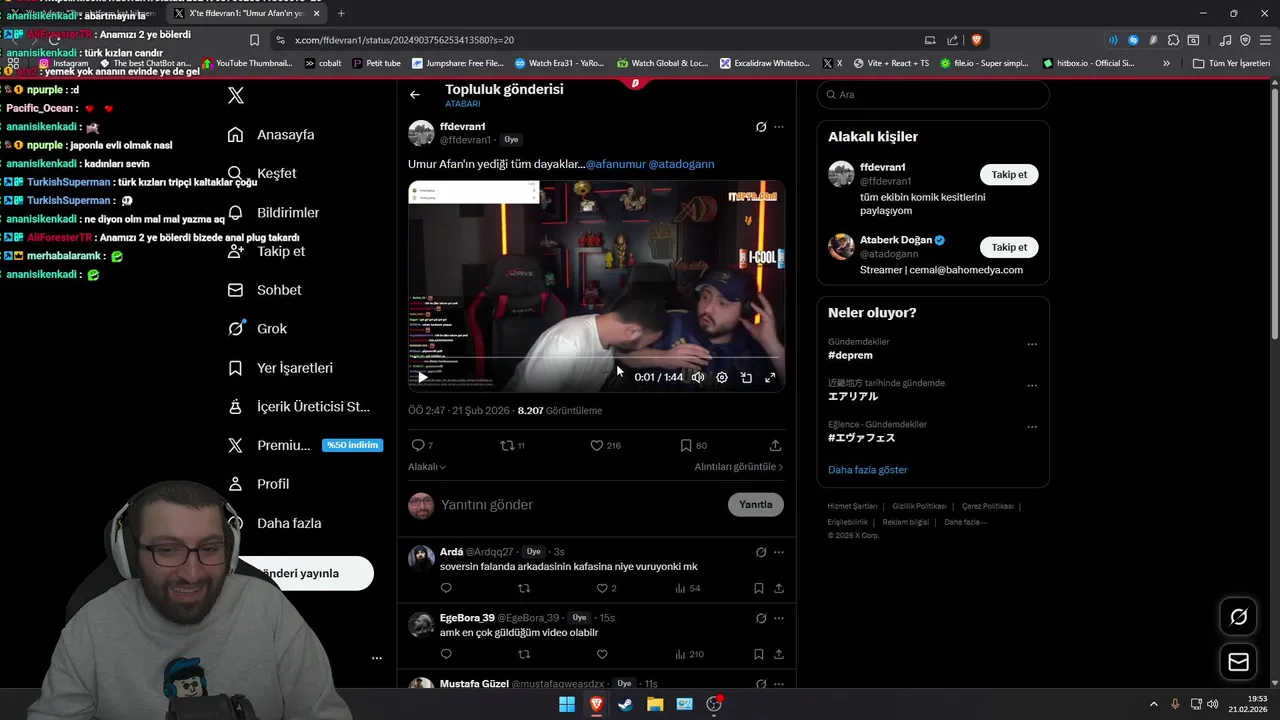Open the #エヴァフェス trend
1280x720 pixels.
[862, 438]
